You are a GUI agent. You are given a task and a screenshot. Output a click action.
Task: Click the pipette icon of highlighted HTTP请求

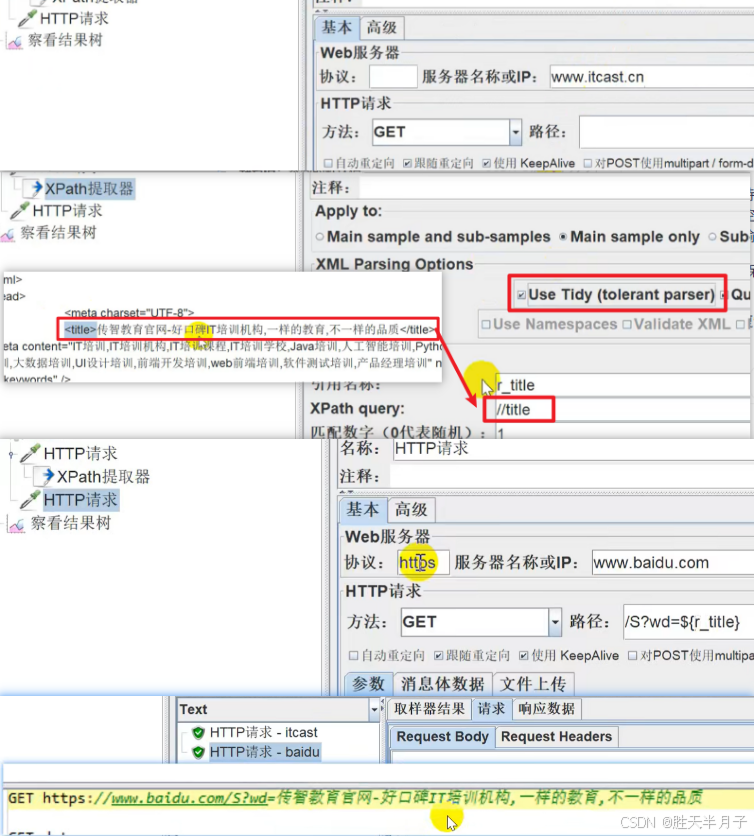pos(30,500)
